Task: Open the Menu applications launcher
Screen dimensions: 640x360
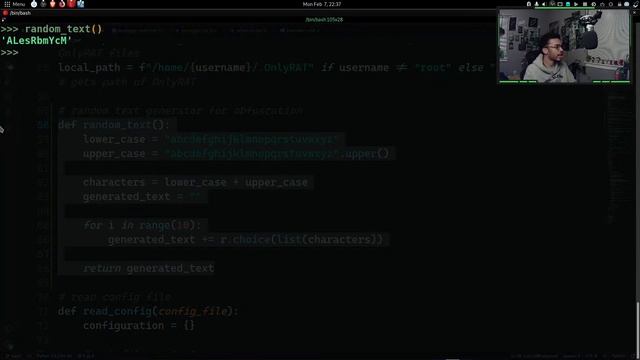Action: (x=15, y=4)
